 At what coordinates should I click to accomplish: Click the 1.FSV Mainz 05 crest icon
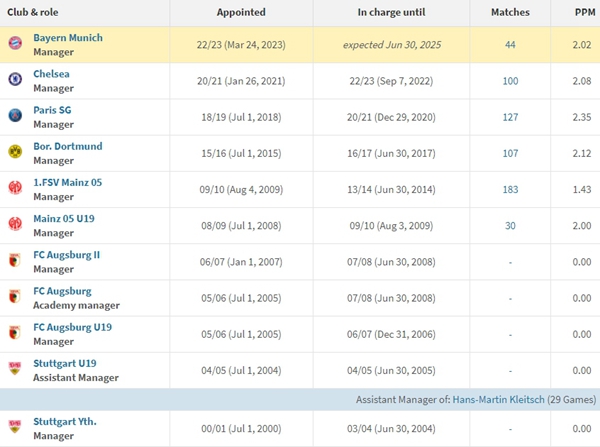(15, 188)
